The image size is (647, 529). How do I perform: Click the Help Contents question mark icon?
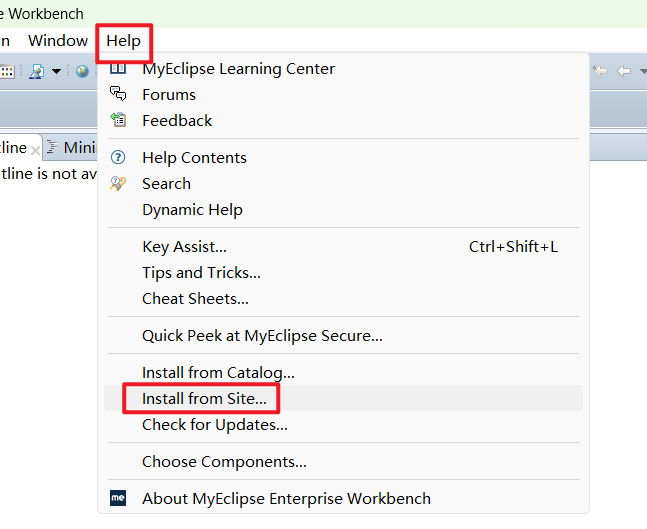click(x=118, y=157)
